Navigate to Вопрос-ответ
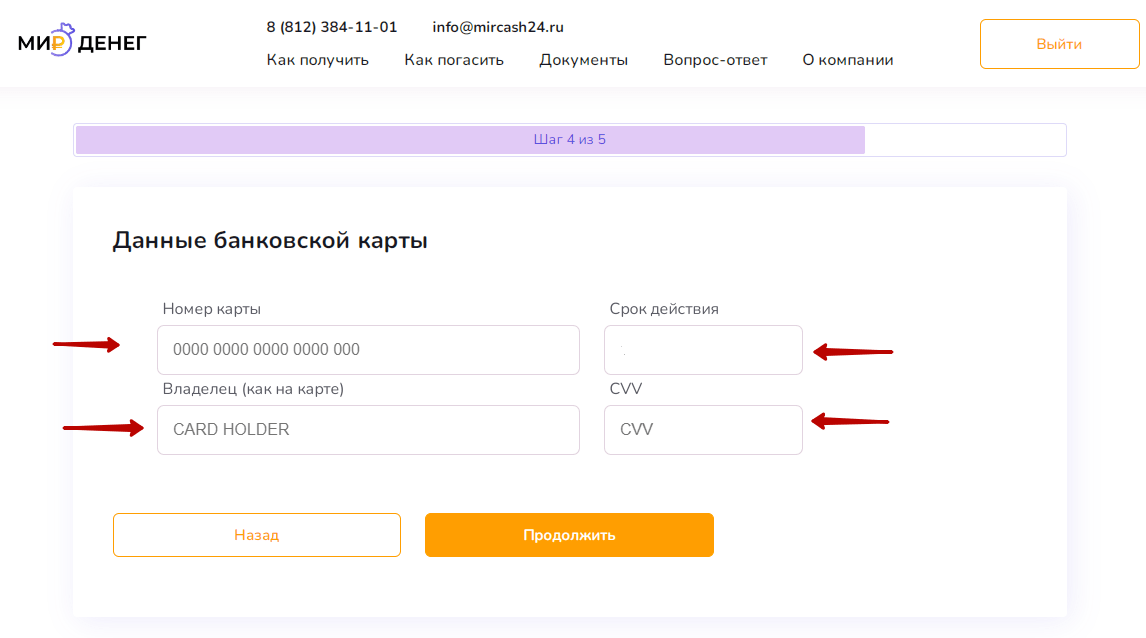 coord(715,60)
